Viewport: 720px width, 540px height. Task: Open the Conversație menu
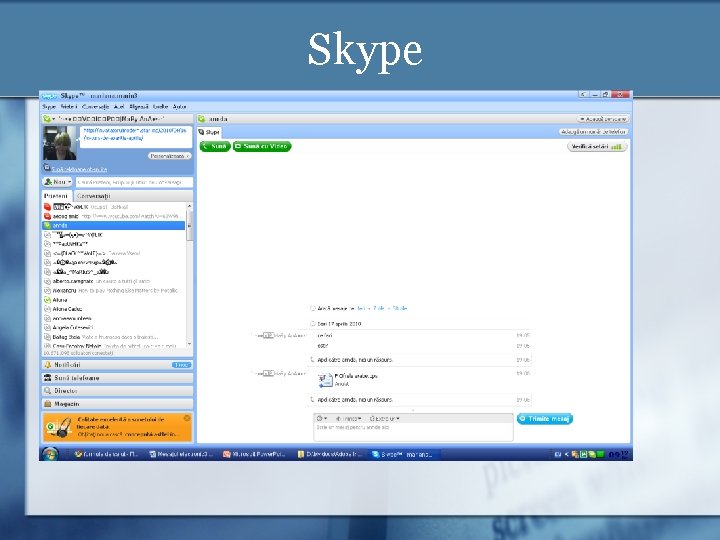point(96,107)
